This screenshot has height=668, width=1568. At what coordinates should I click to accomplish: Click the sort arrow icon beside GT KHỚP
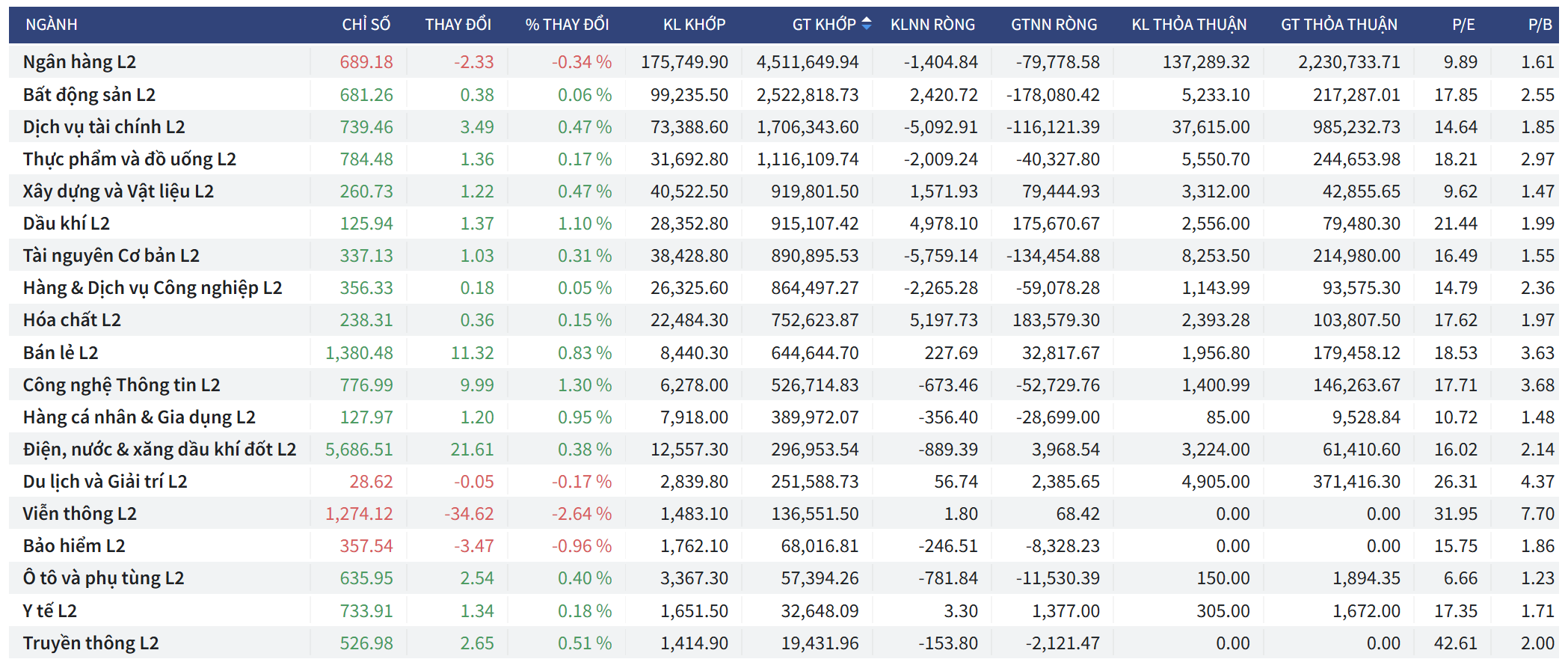point(866,24)
